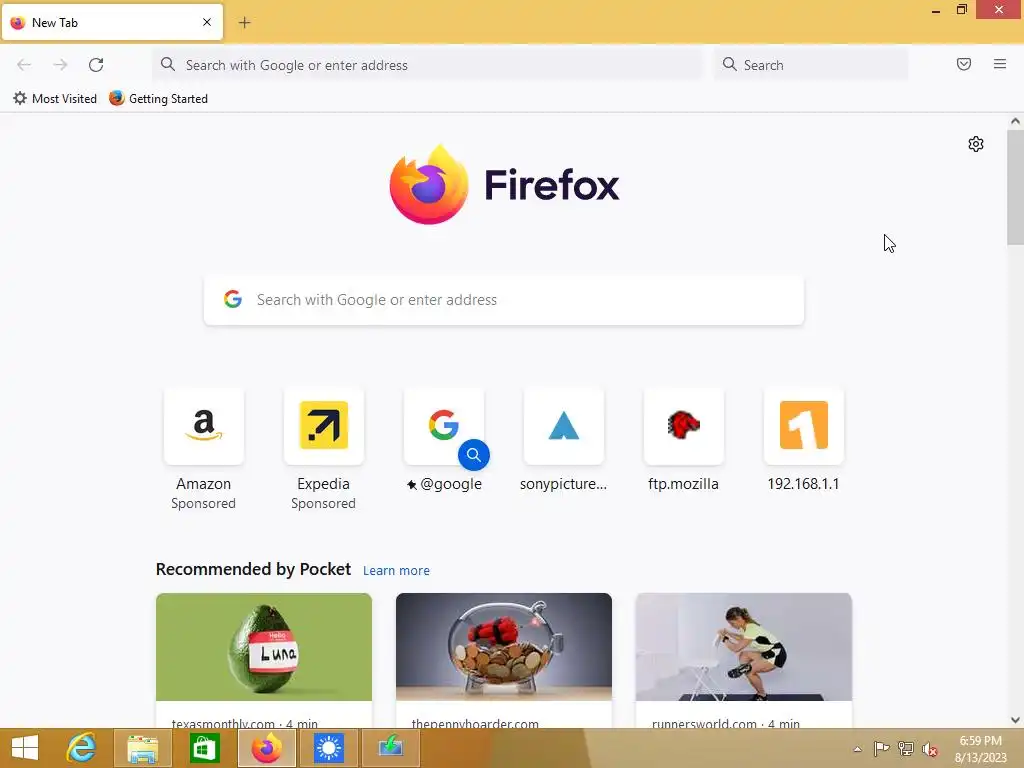Focus the toolbar Search box
Screen dimensions: 1024x768
tap(810, 65)
